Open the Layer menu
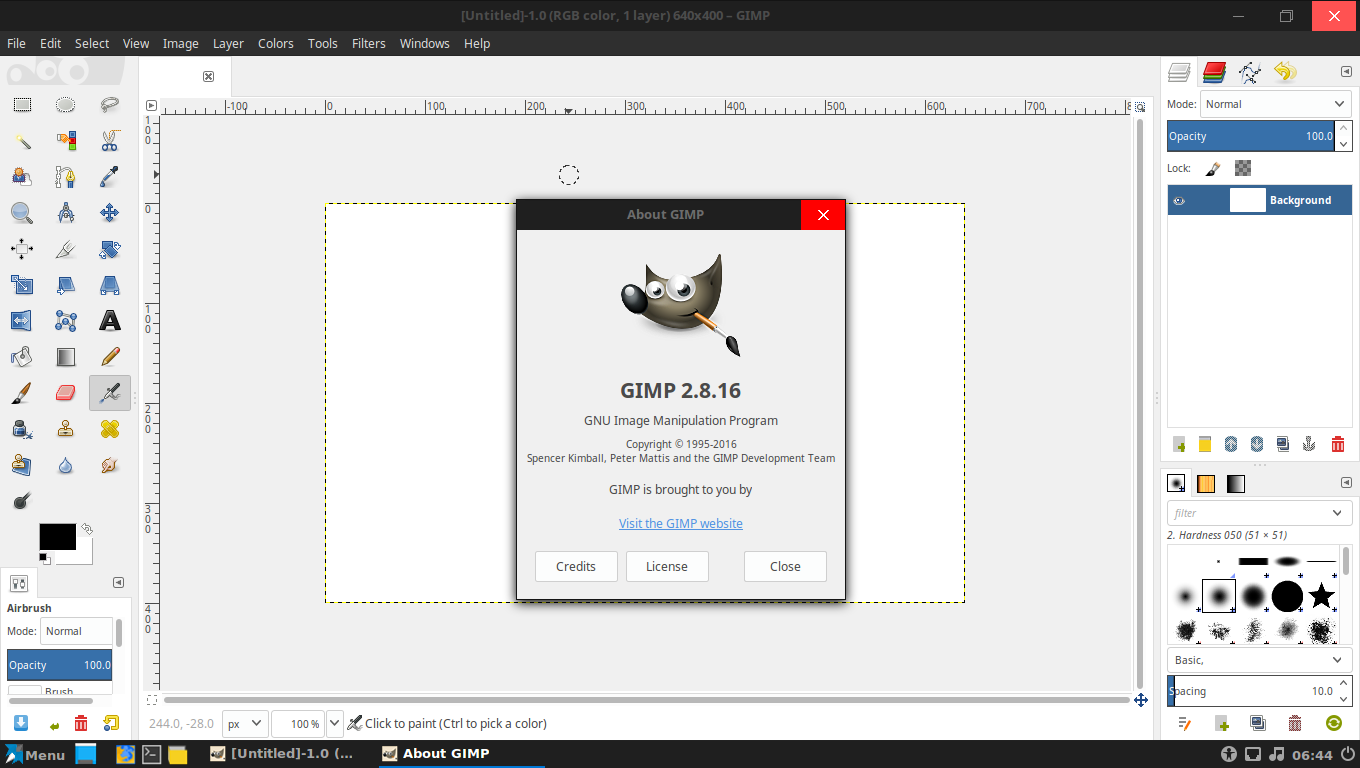The width and height of the screenshot is (1360, 768). coord(228,43)
